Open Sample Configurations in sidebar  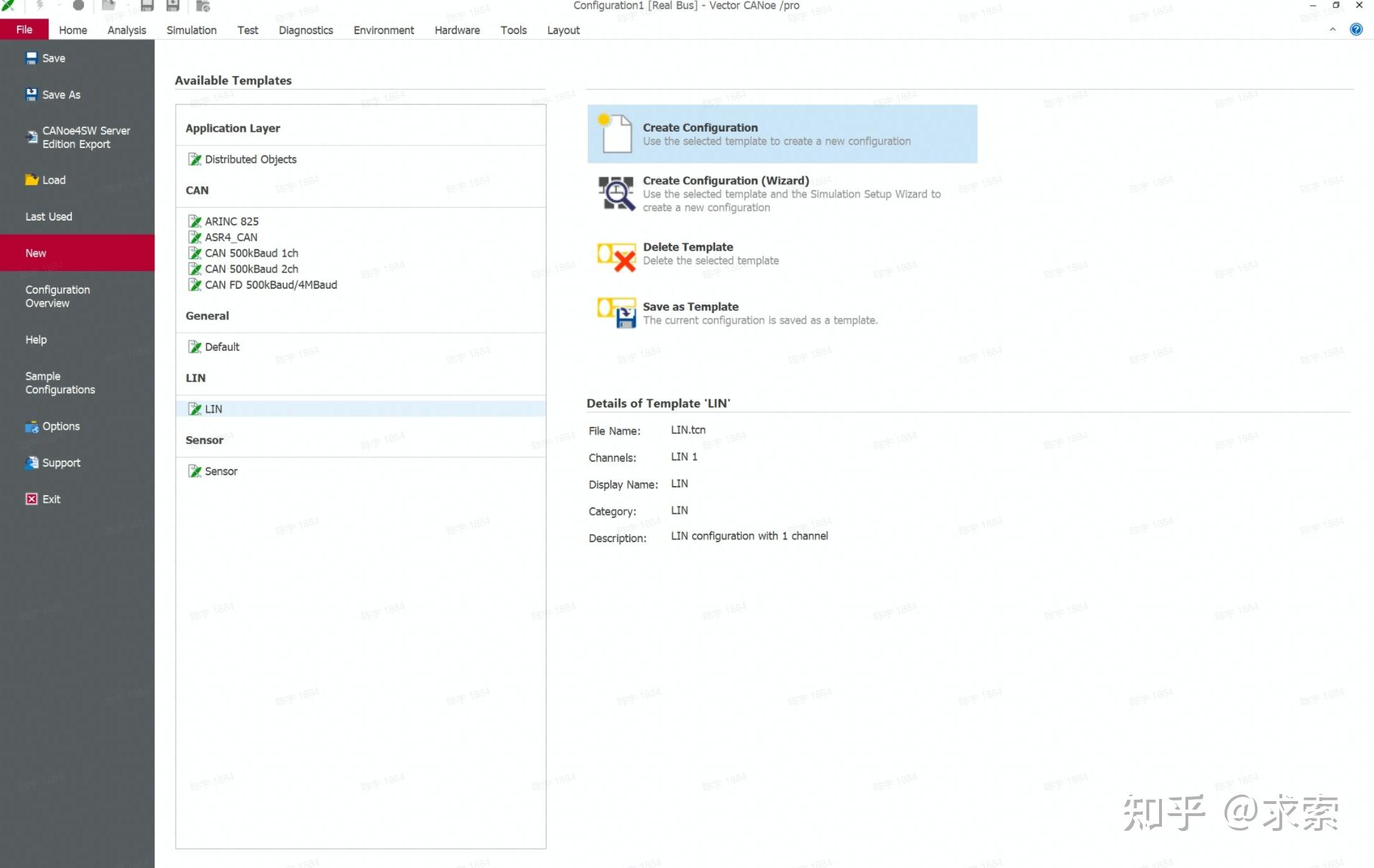(60, 383)
